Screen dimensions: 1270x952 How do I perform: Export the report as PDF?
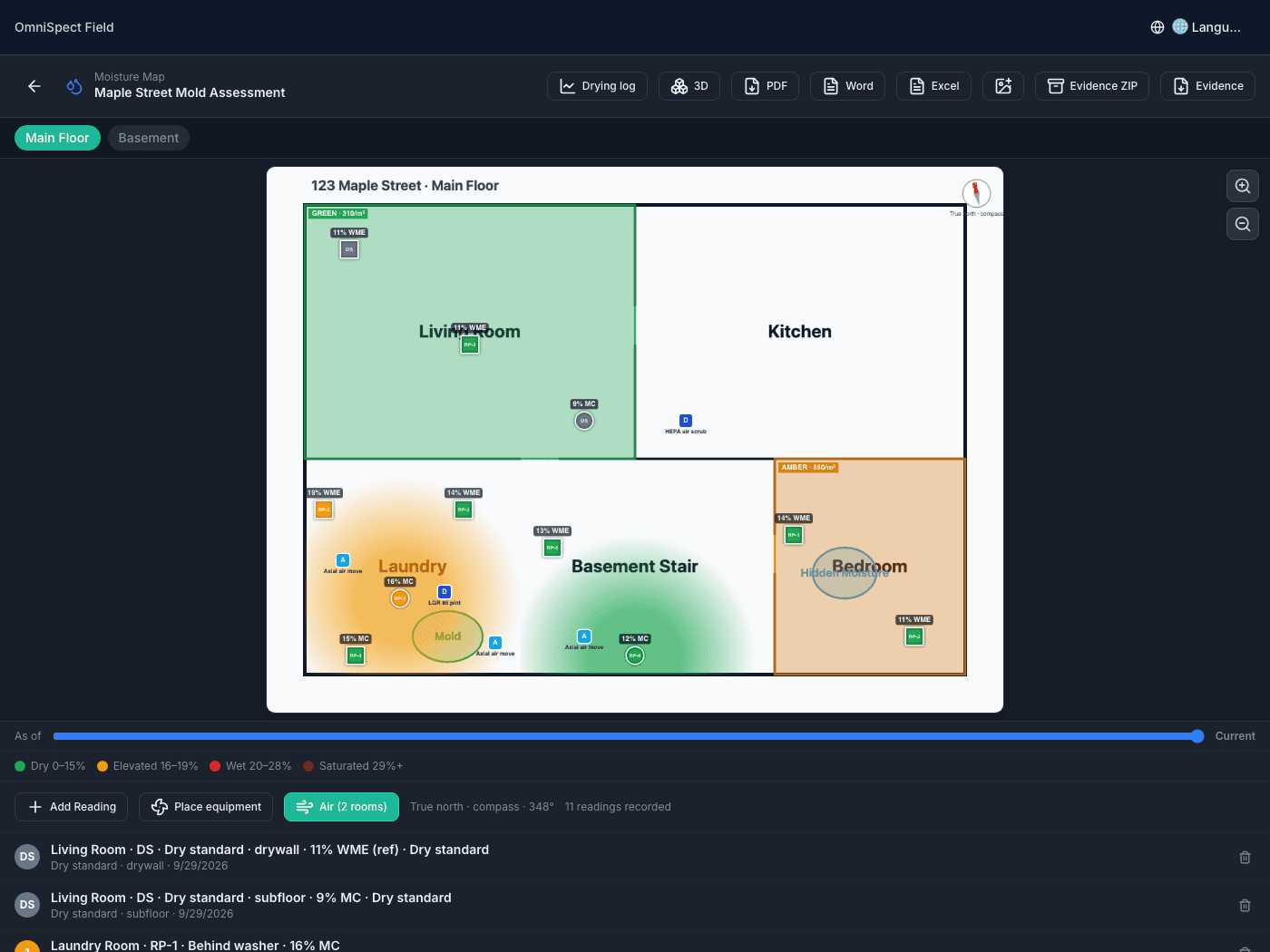click(x=766, y=86)
